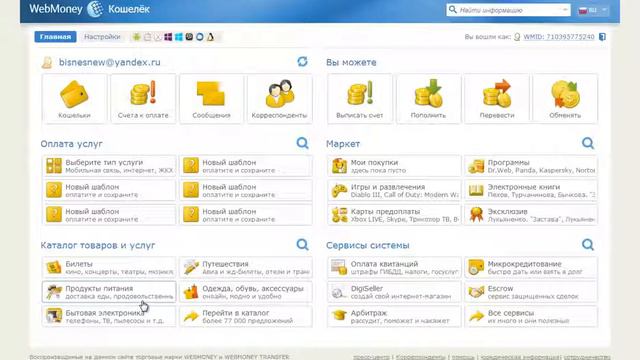Click the Каталог товаров и услуг heading
The image size is (640, 360).
(x=98, y=245)
